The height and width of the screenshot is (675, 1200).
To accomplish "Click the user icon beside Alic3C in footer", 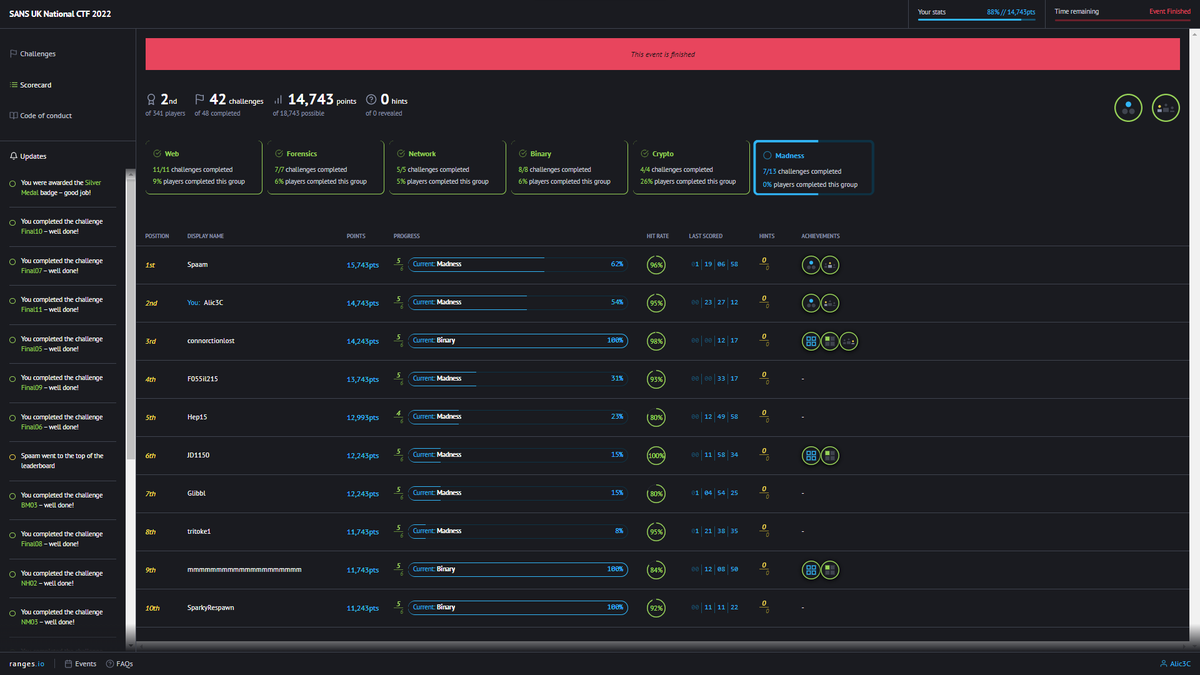I will click(x=1163, y=664).
